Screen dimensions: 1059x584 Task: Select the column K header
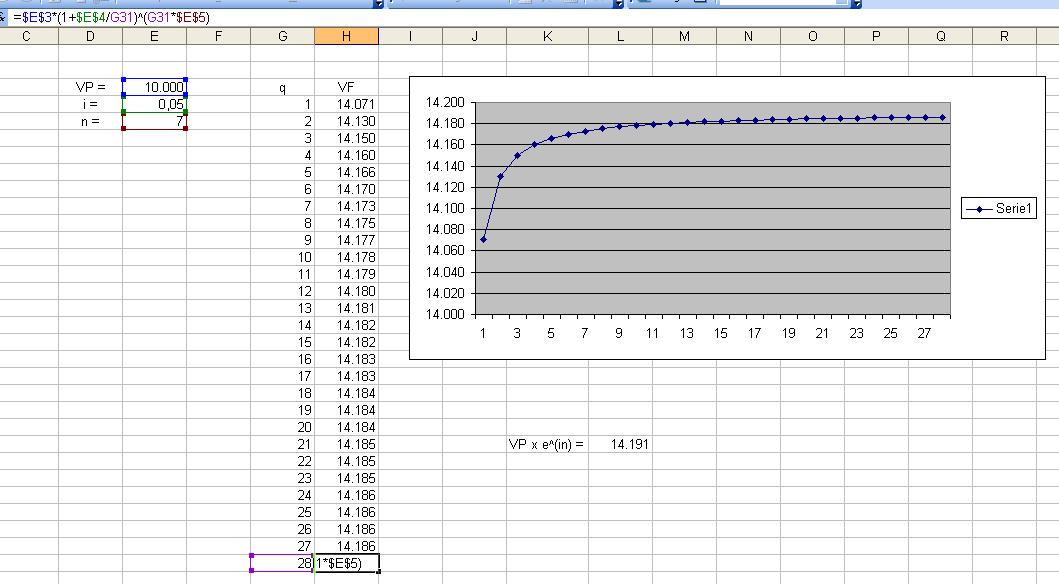[x=547, y=36]
